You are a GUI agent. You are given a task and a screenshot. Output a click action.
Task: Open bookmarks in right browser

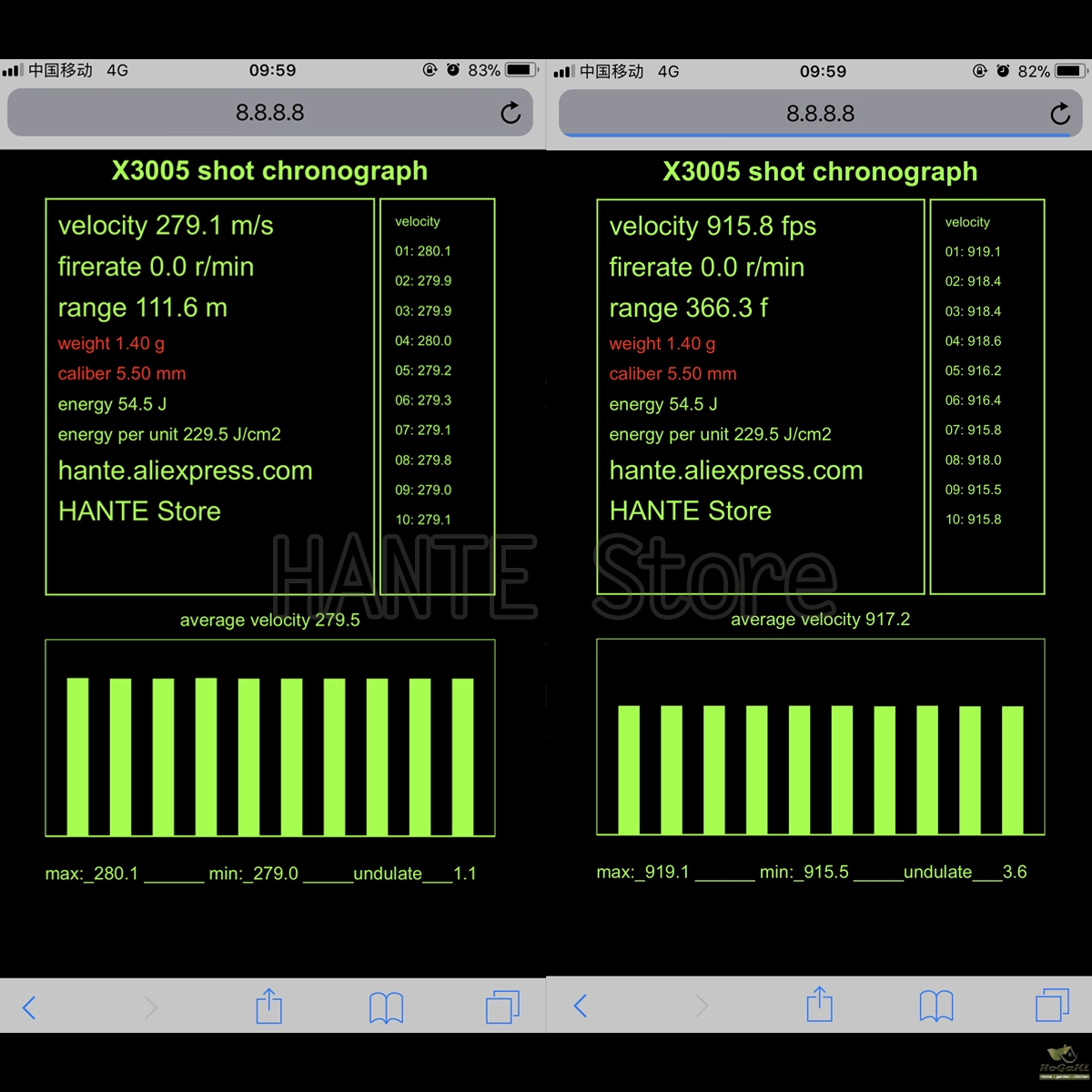[x=936, y=1006]
